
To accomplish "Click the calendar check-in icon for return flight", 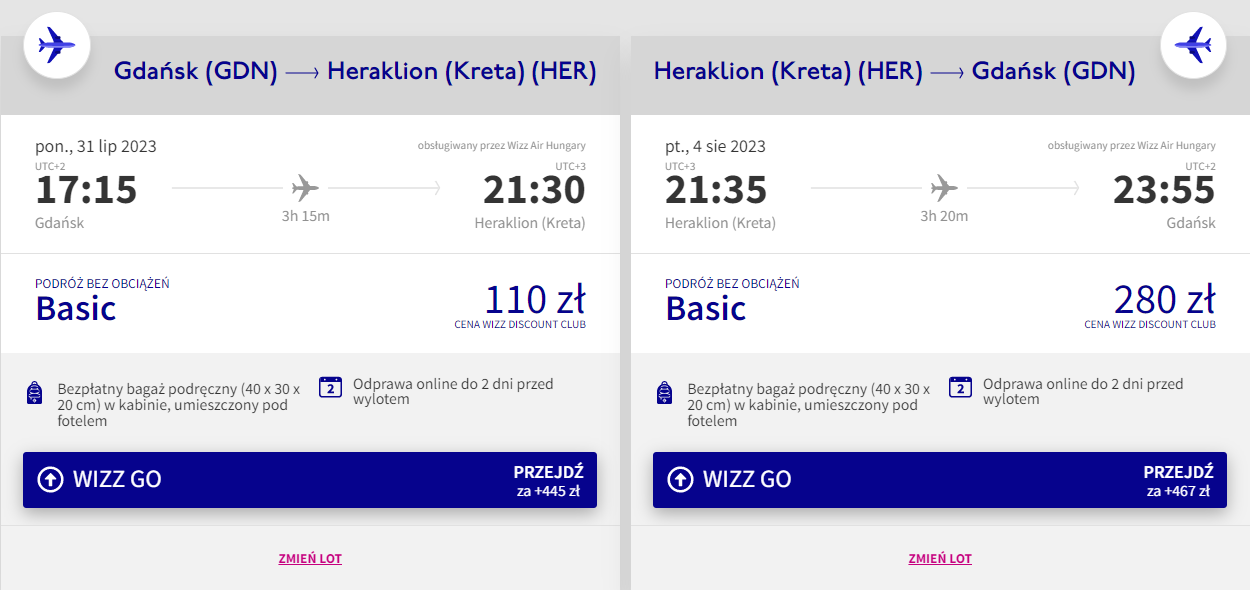I will pos(961,388).
